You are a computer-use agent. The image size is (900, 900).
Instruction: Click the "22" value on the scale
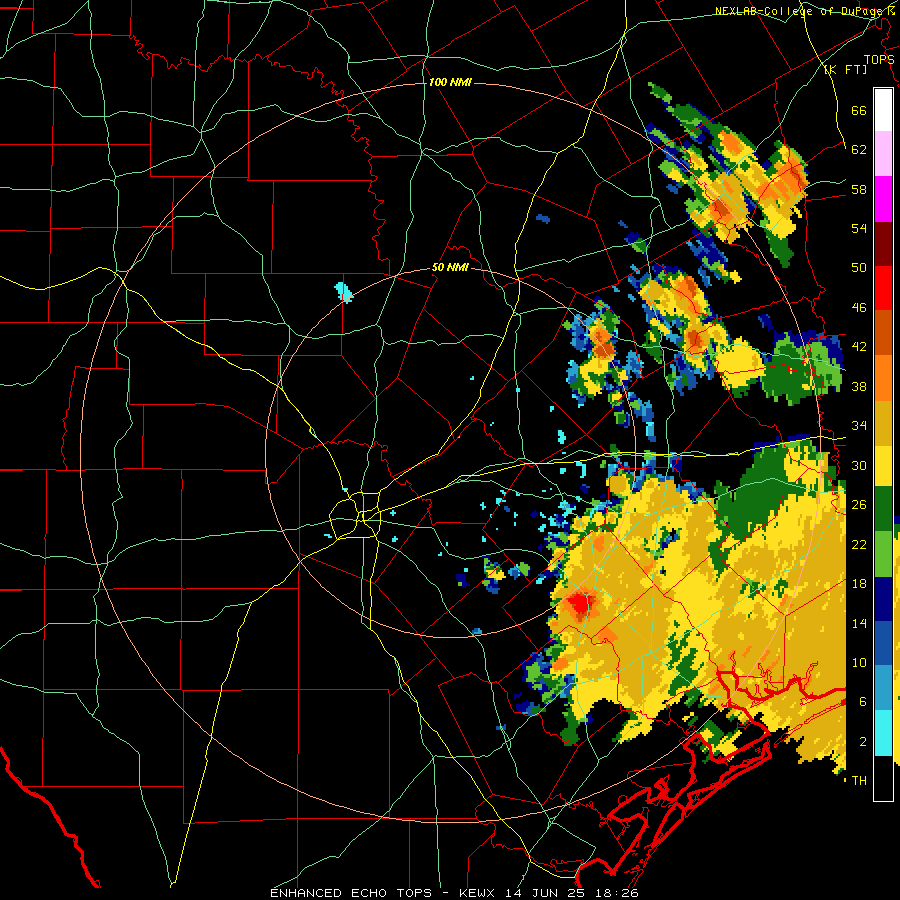coord(859,544)
